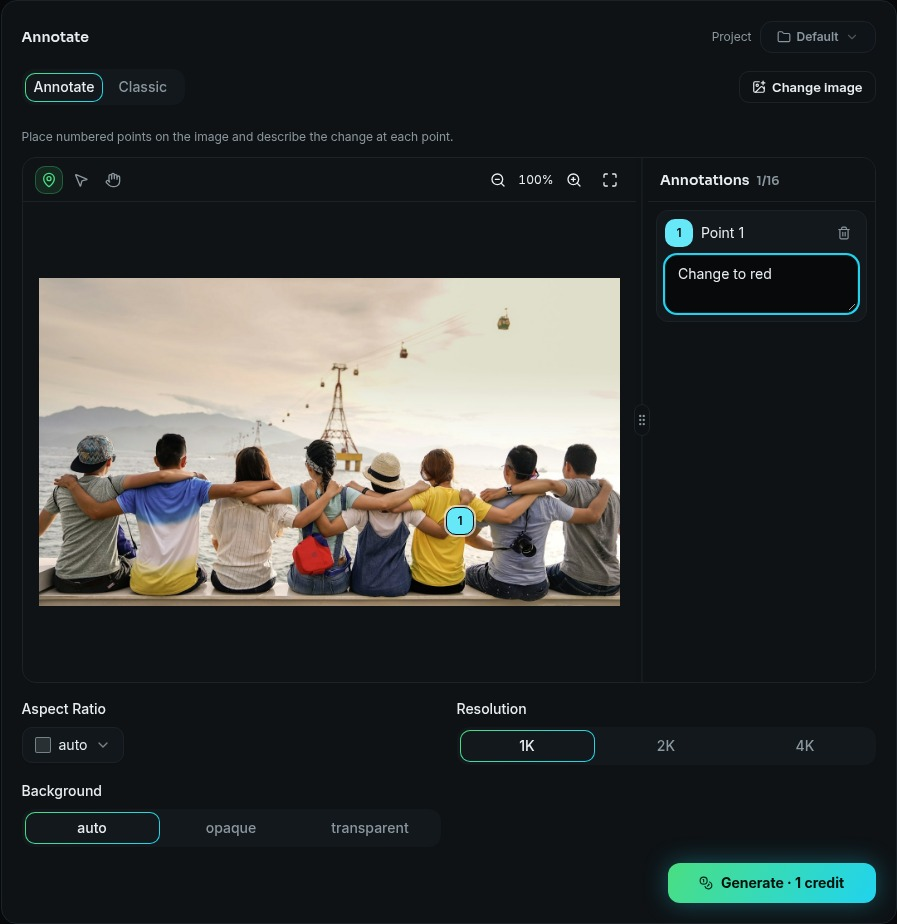The image size is (897, 924).
Task: Click the Annotations 1/16 heading
Action: (x=719, y=180)
